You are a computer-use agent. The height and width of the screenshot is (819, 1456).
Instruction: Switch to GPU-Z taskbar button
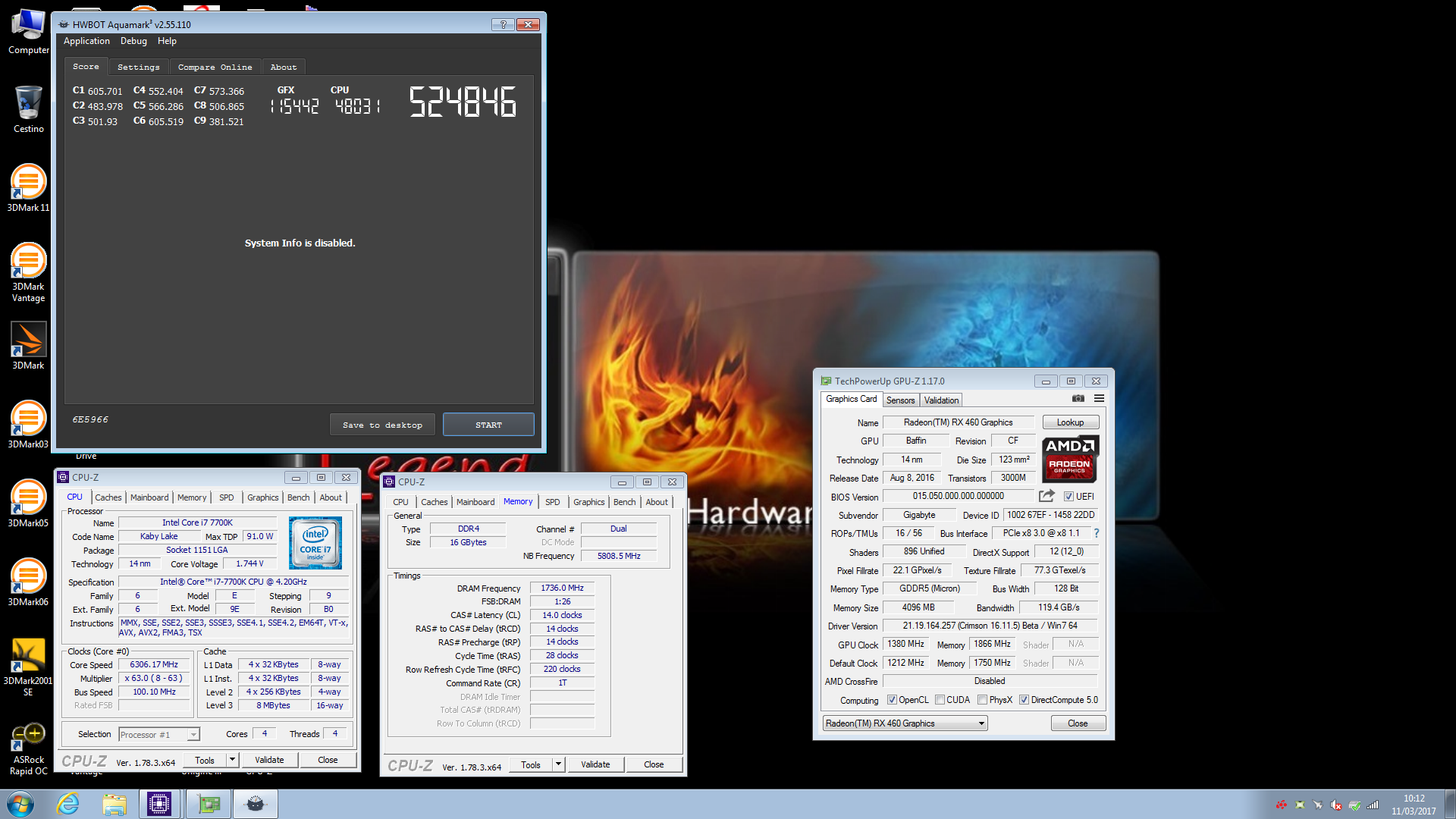(208, 804)
